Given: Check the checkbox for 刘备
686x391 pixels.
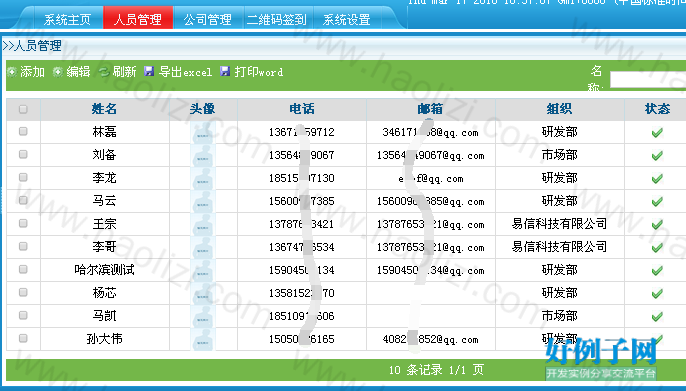Looking at the screenshot, I should click(x=23, y=154).
